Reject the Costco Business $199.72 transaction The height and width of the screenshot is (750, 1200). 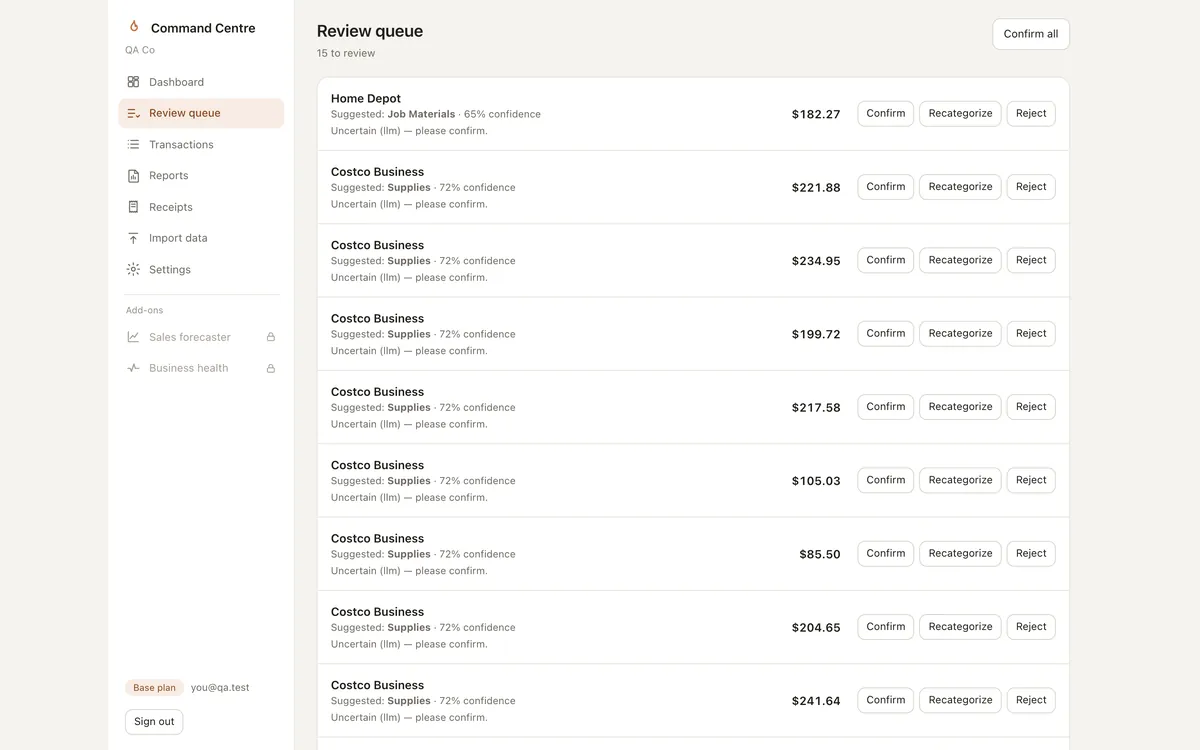coord(1031,334)
